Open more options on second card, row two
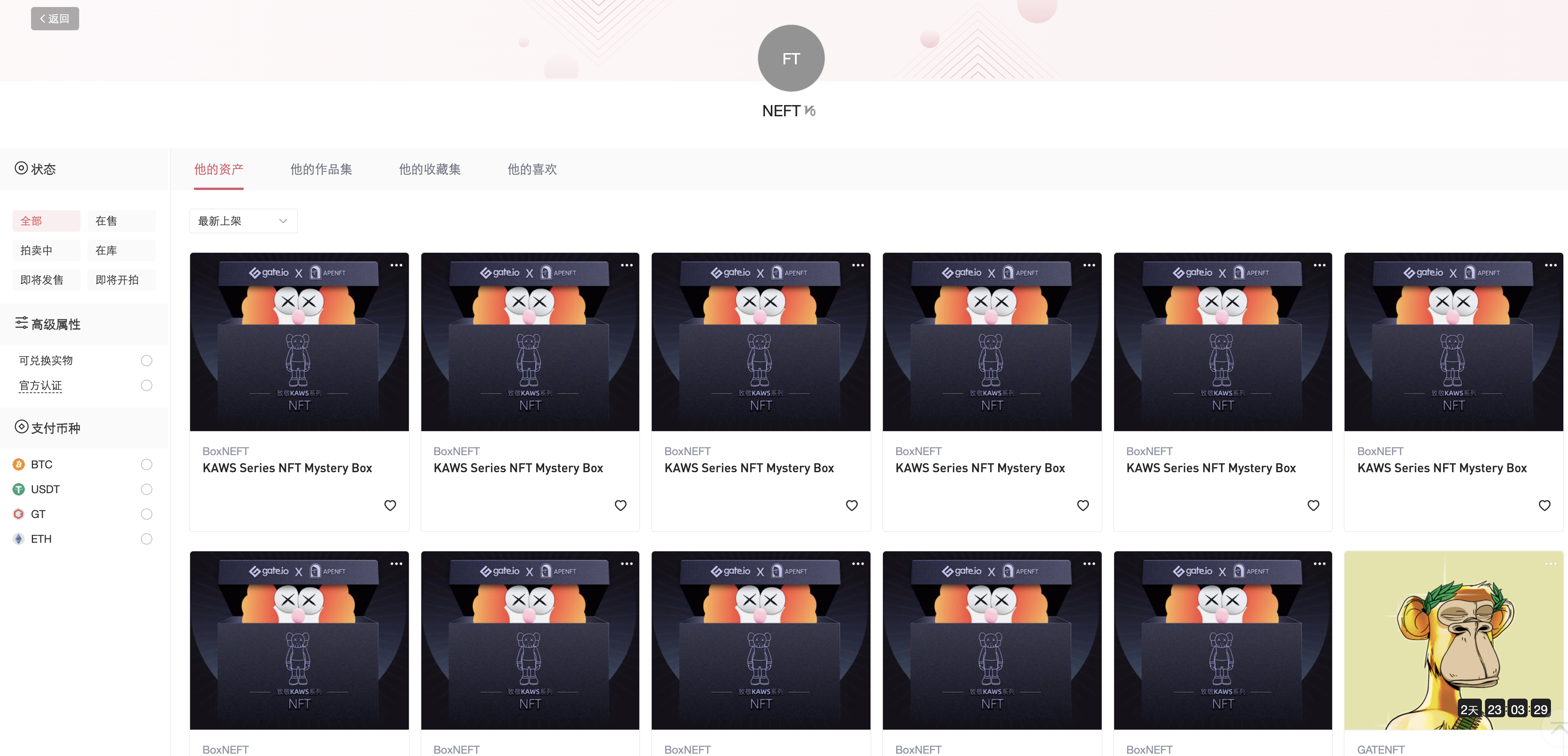 [627, 564]
